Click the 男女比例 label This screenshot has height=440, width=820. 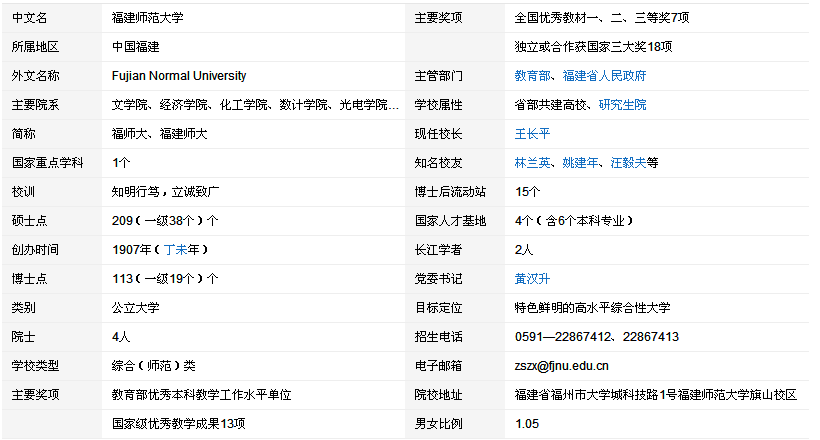click(439, 424)
